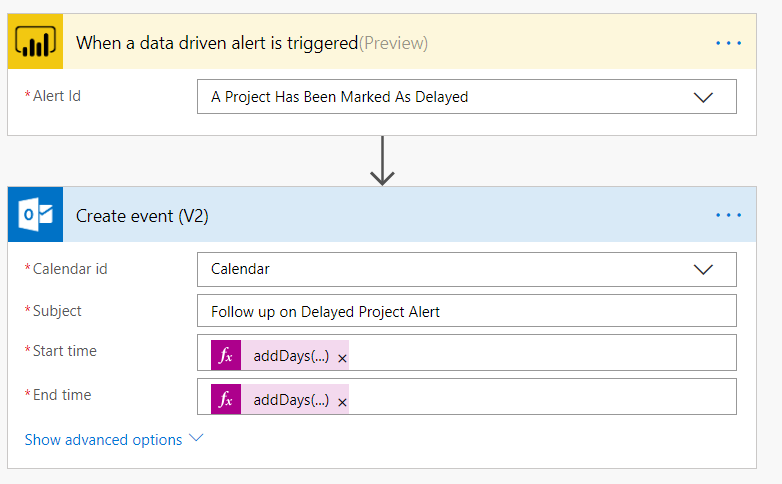This screenshot has width=782, height=484.
Task: Click the Show advanced options chevron
Action: pos(196,438)
